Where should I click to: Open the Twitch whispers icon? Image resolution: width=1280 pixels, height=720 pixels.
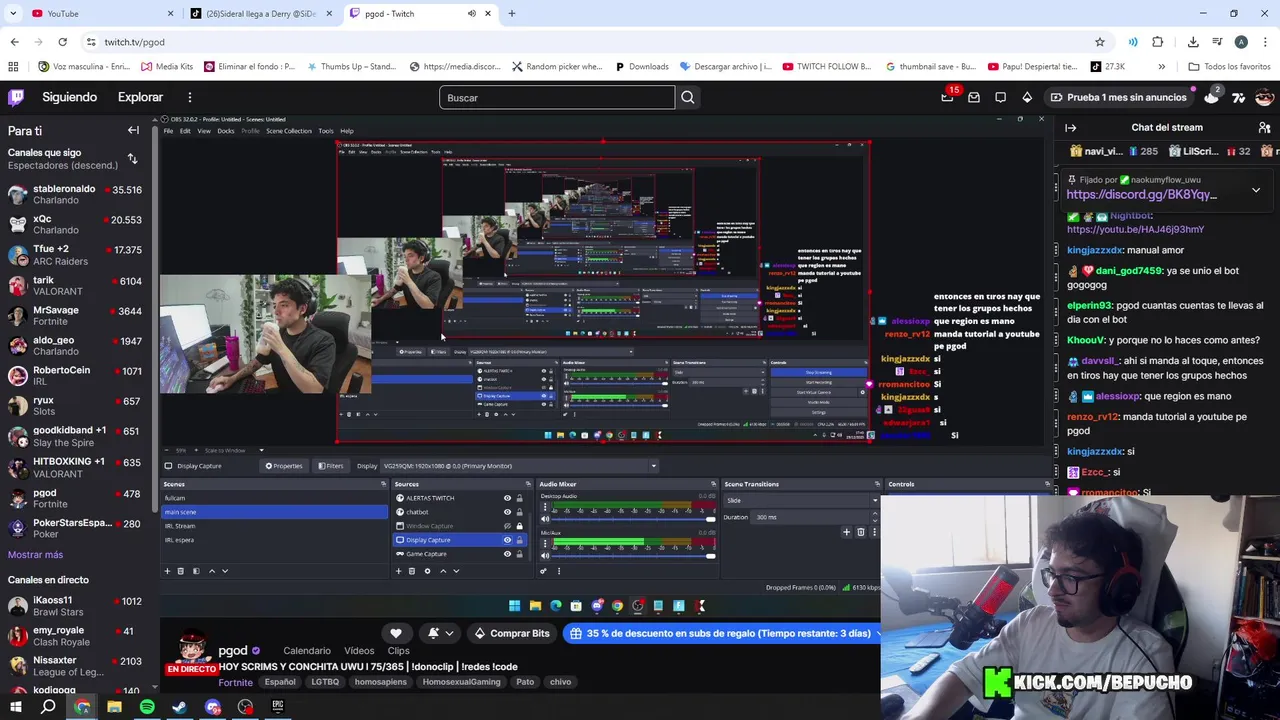(x=1000, y=97)
